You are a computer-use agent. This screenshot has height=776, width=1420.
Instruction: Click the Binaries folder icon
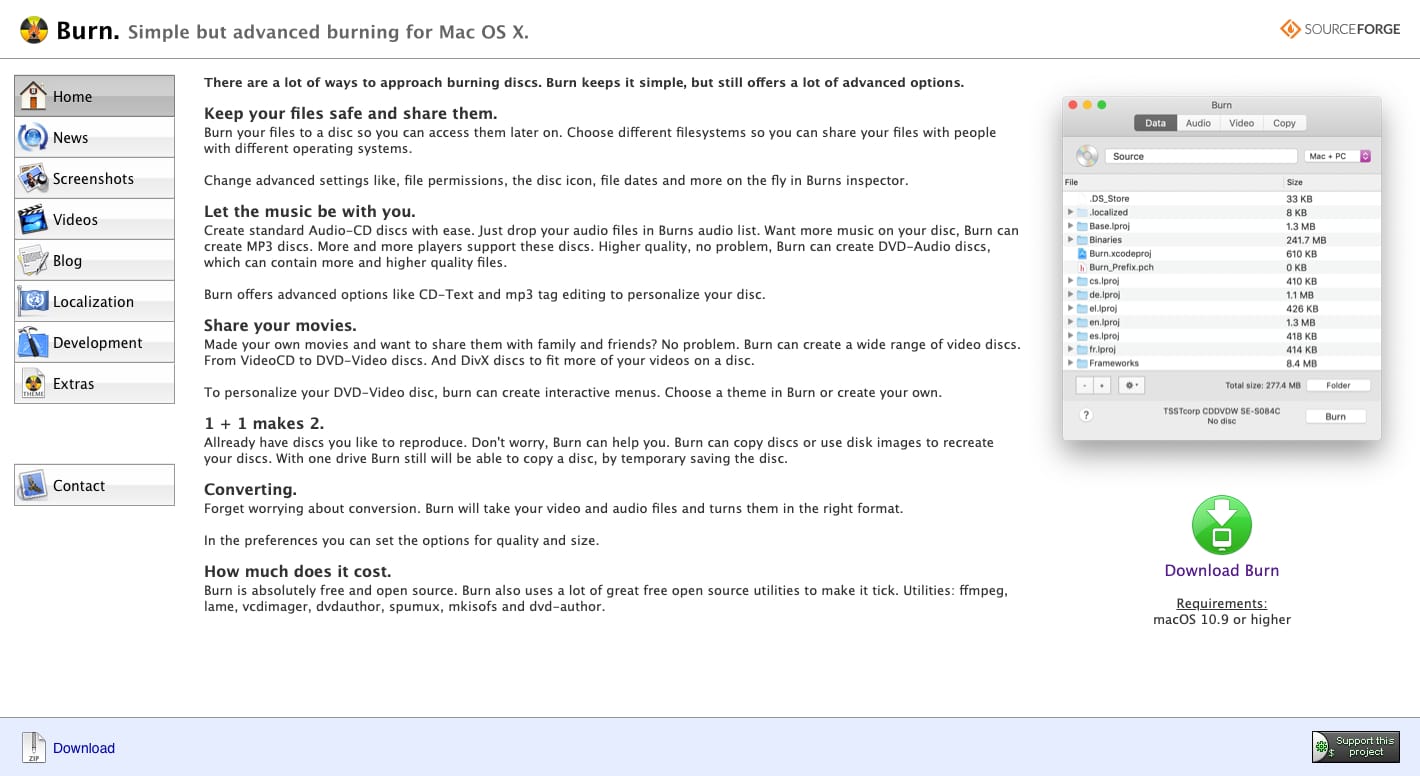1081,240
